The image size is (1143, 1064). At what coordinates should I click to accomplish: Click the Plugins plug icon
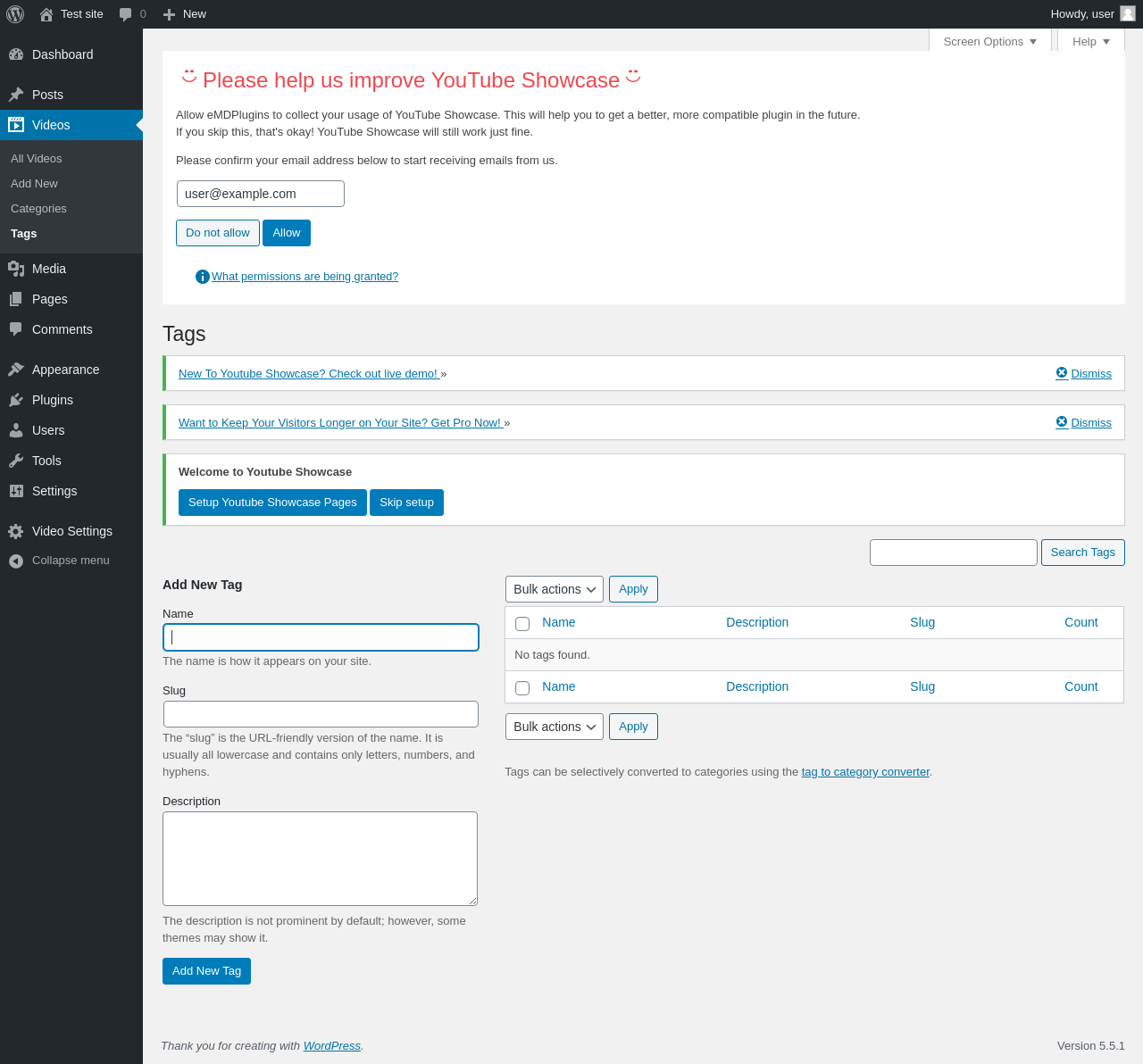(16, 400)
